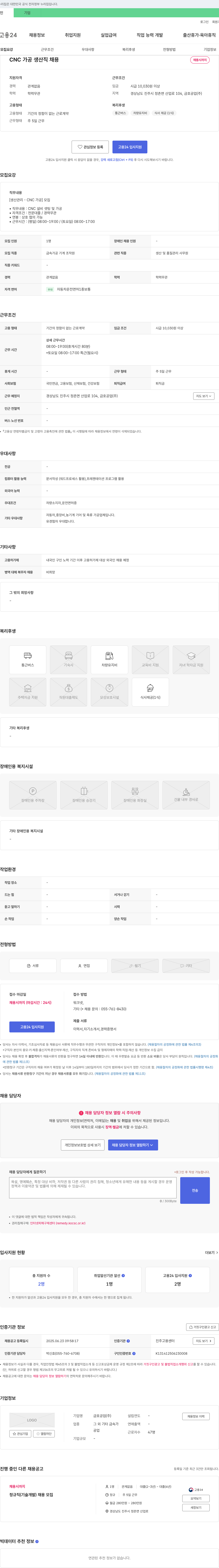The image size is (219, 1568).
Task: Jump to the 복리후생 section tab
Action: point(128,49)
